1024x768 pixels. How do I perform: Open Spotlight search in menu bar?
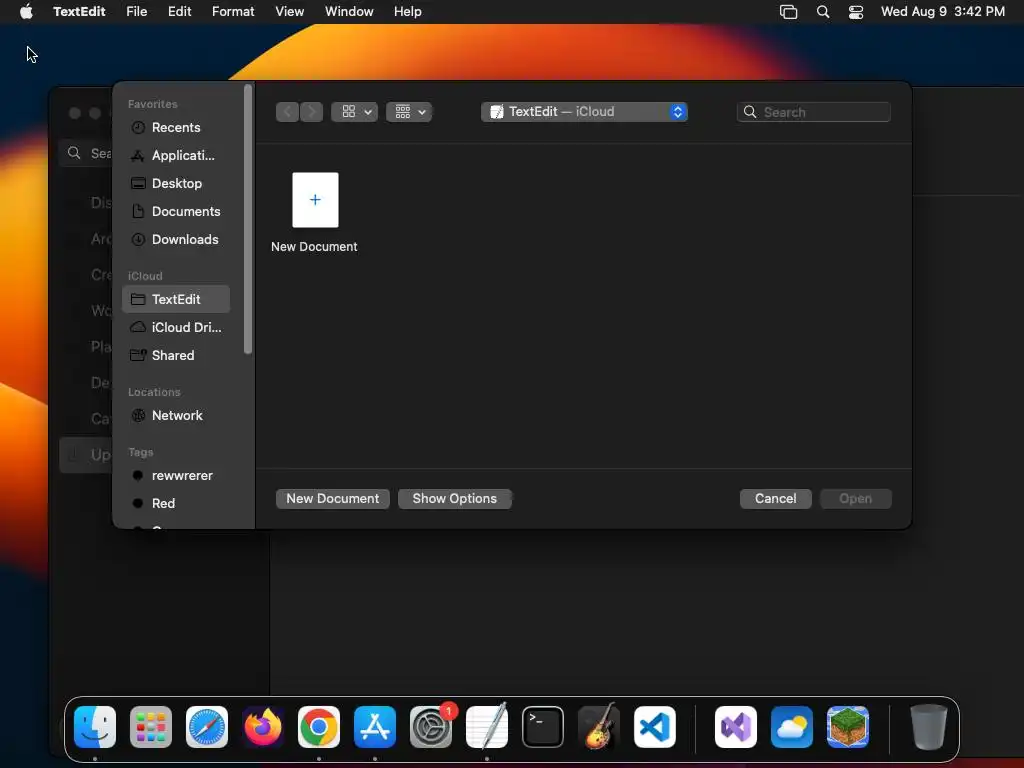[823, 11]
